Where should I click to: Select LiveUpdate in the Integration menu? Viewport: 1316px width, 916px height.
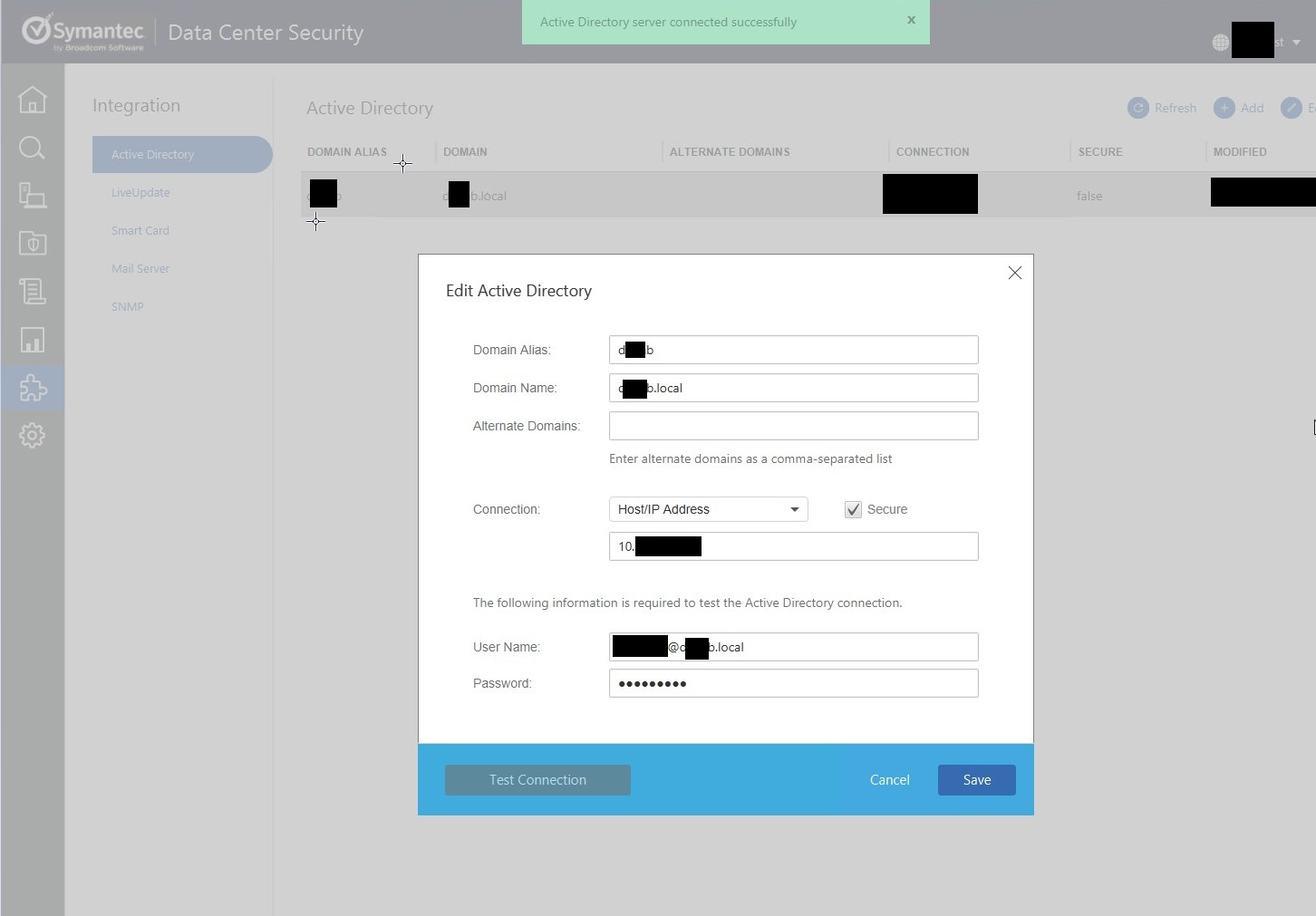point(140,193)
